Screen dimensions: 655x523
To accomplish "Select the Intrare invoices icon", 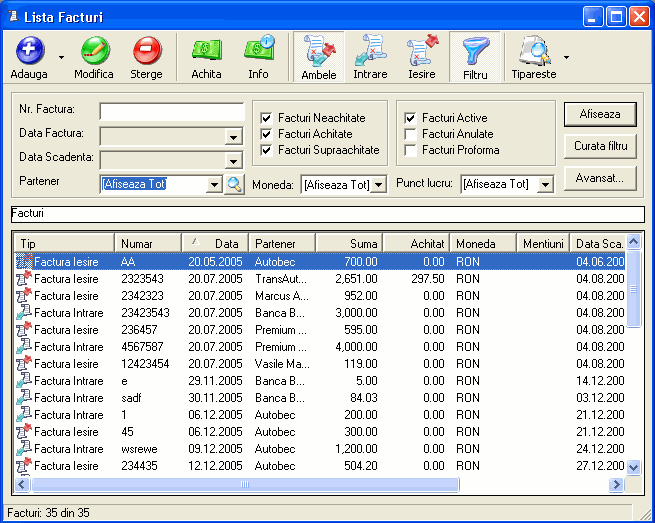I will pyautogui.click(x=370, y=50).
